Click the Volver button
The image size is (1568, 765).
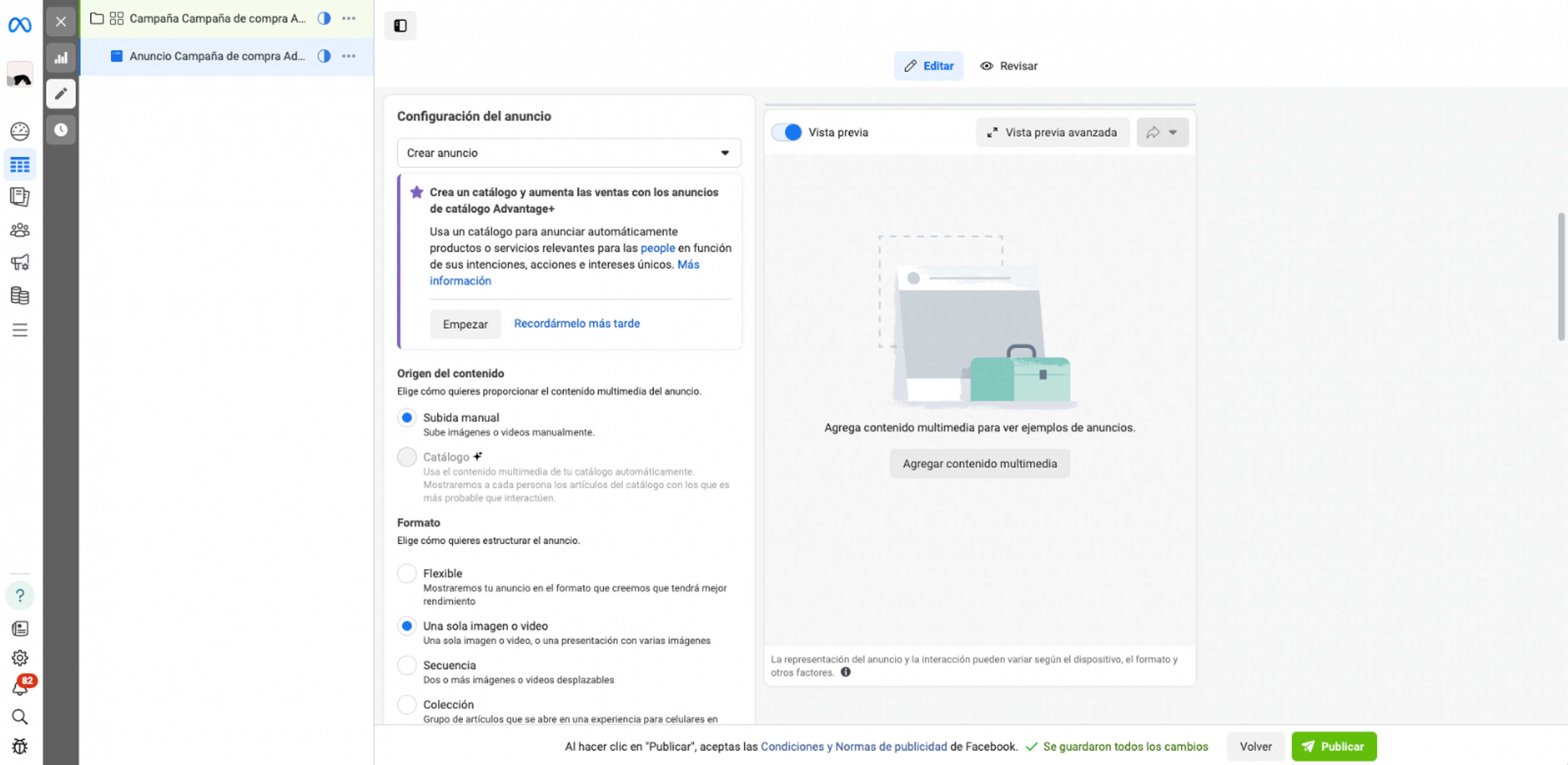1255,746
